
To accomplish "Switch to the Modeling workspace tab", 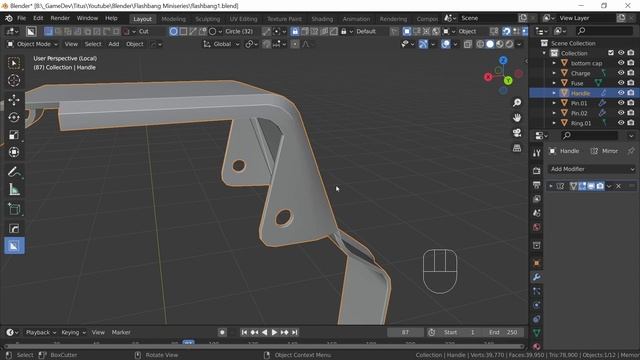I will 173,19.
